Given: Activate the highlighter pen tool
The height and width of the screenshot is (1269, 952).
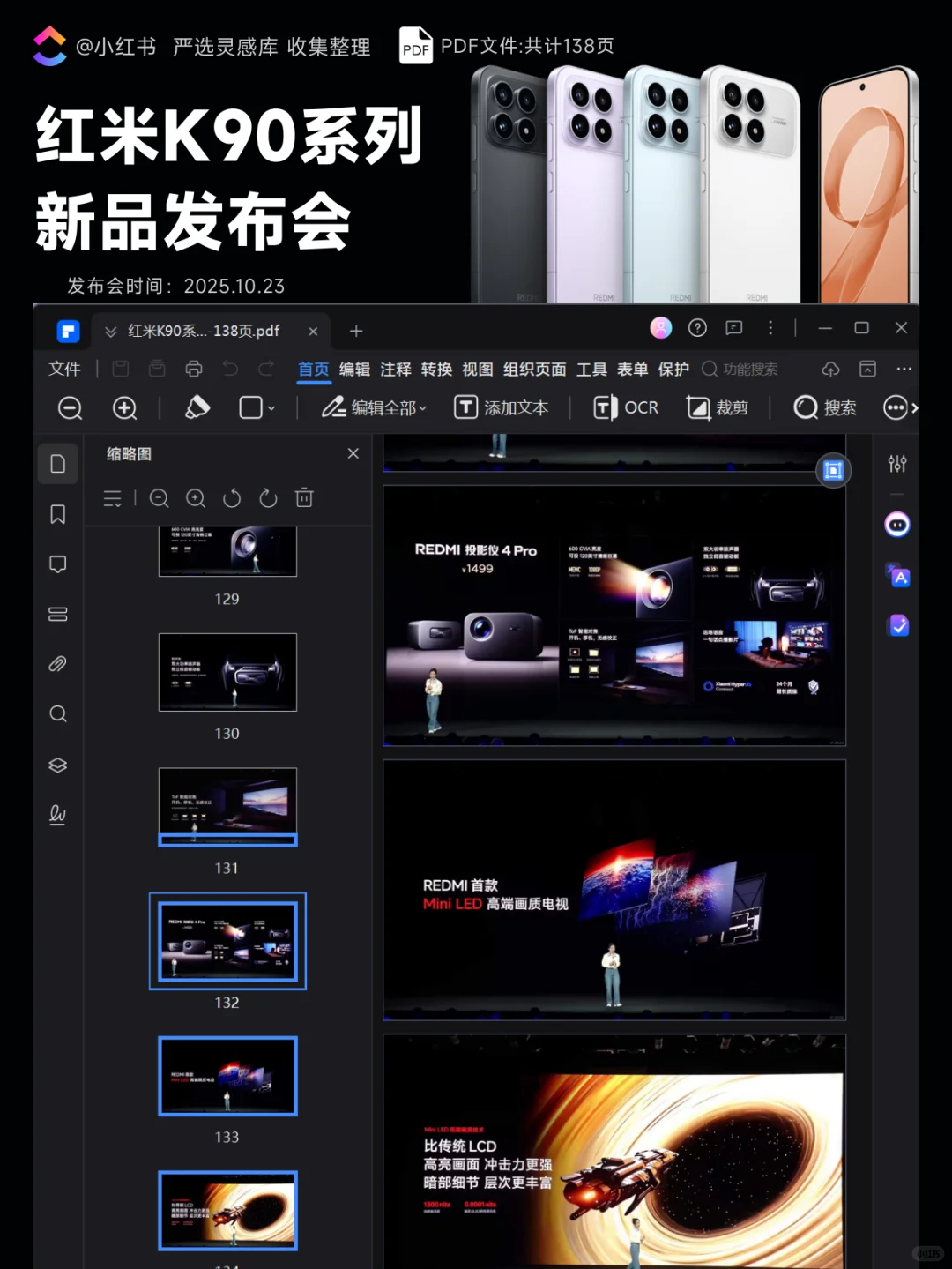Looking at the screenshot, I should pyautogui.click(x=197, y=407).
